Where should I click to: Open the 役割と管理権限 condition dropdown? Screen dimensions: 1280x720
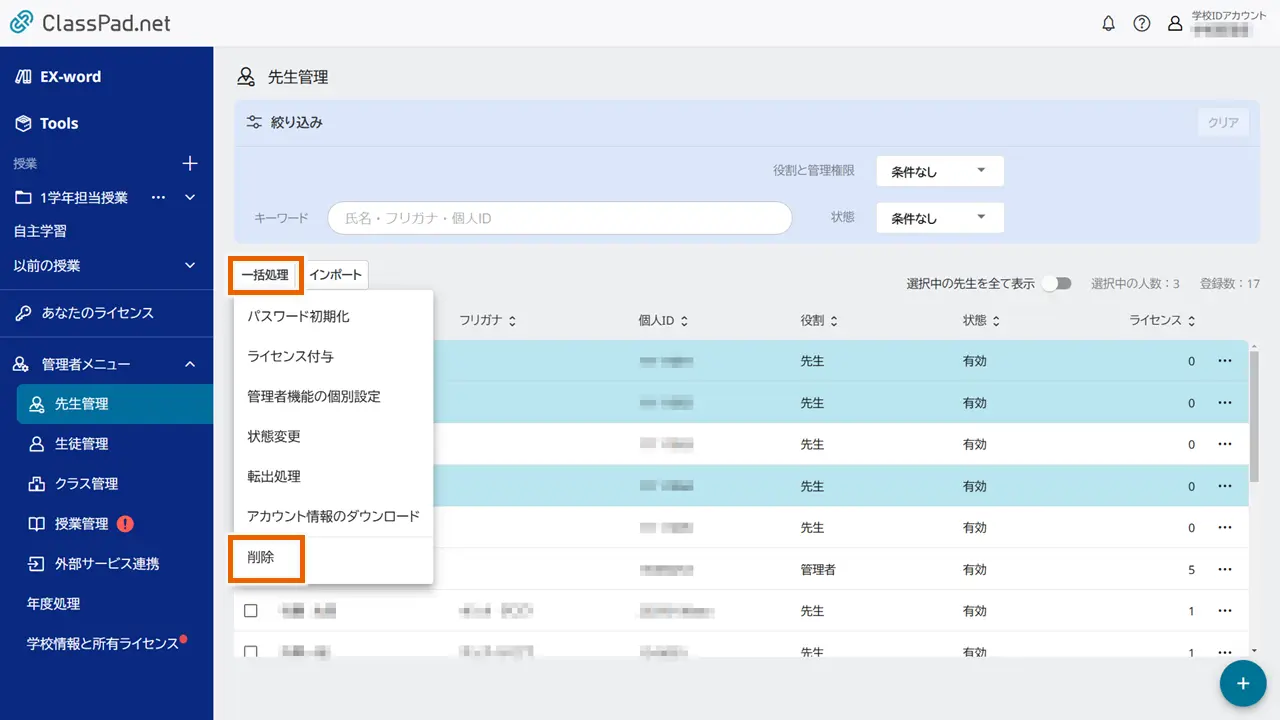(938, 171)
